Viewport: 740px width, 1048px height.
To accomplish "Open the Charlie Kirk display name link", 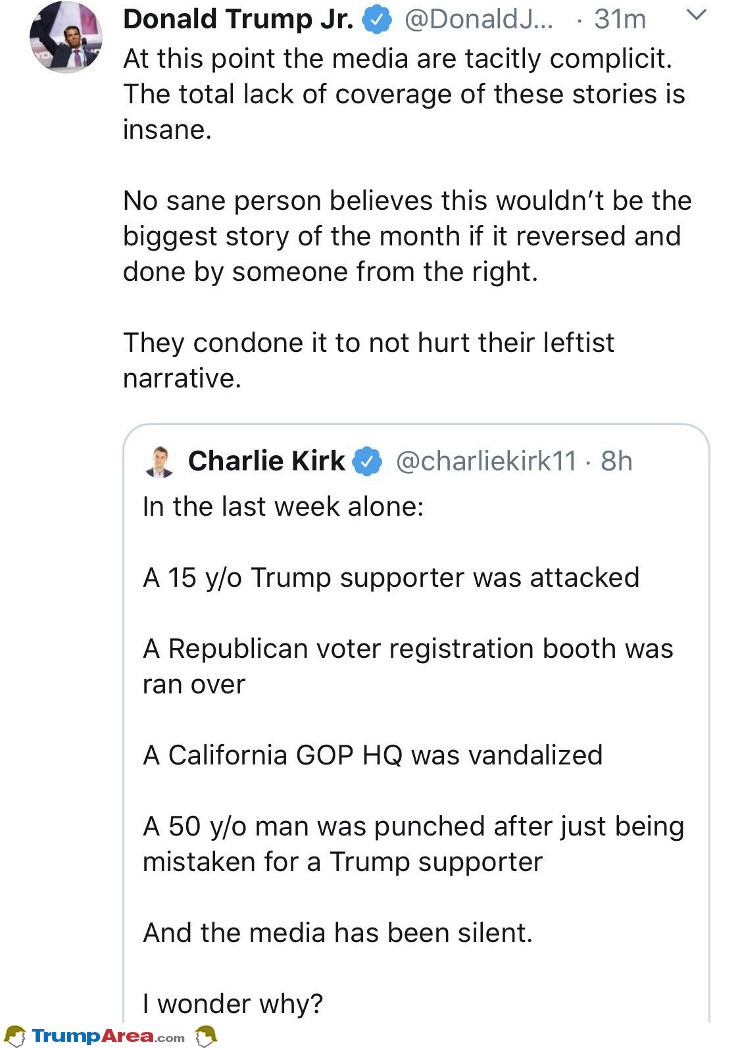I will tap(266, 461).
